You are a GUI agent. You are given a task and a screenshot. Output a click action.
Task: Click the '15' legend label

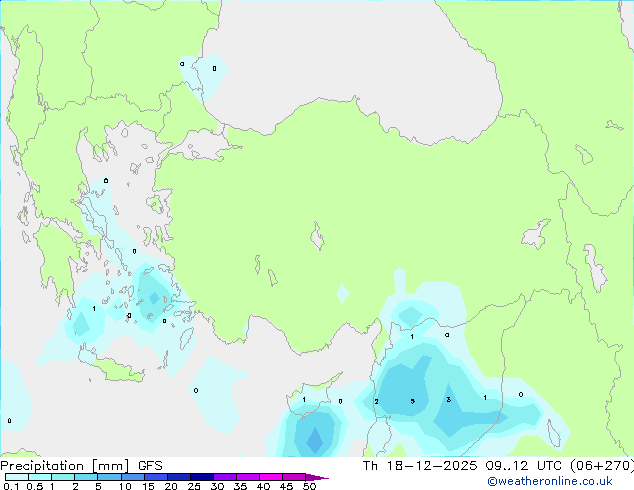pos(148,486)
